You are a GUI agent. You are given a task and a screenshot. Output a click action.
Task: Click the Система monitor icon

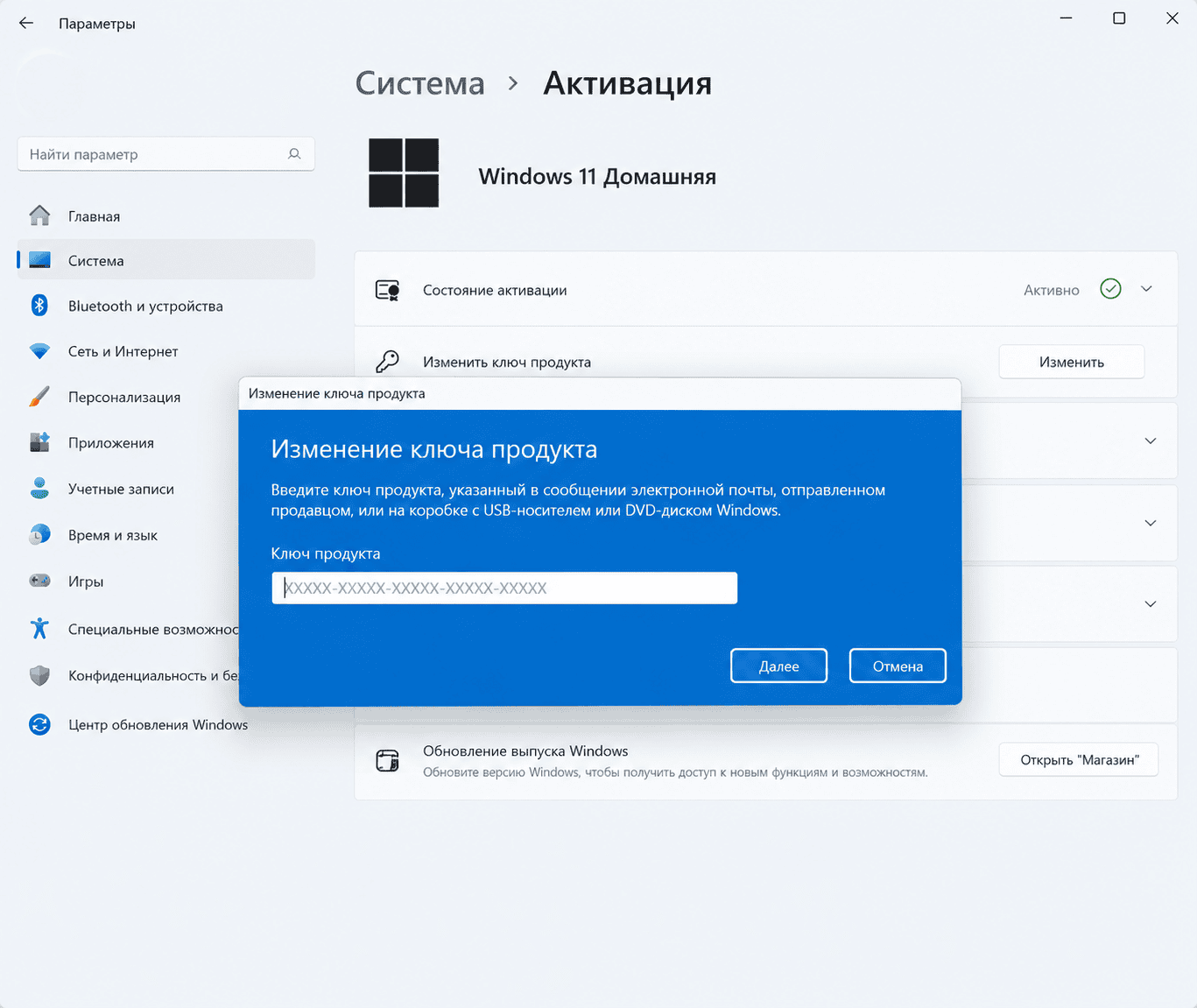(39, 260)
